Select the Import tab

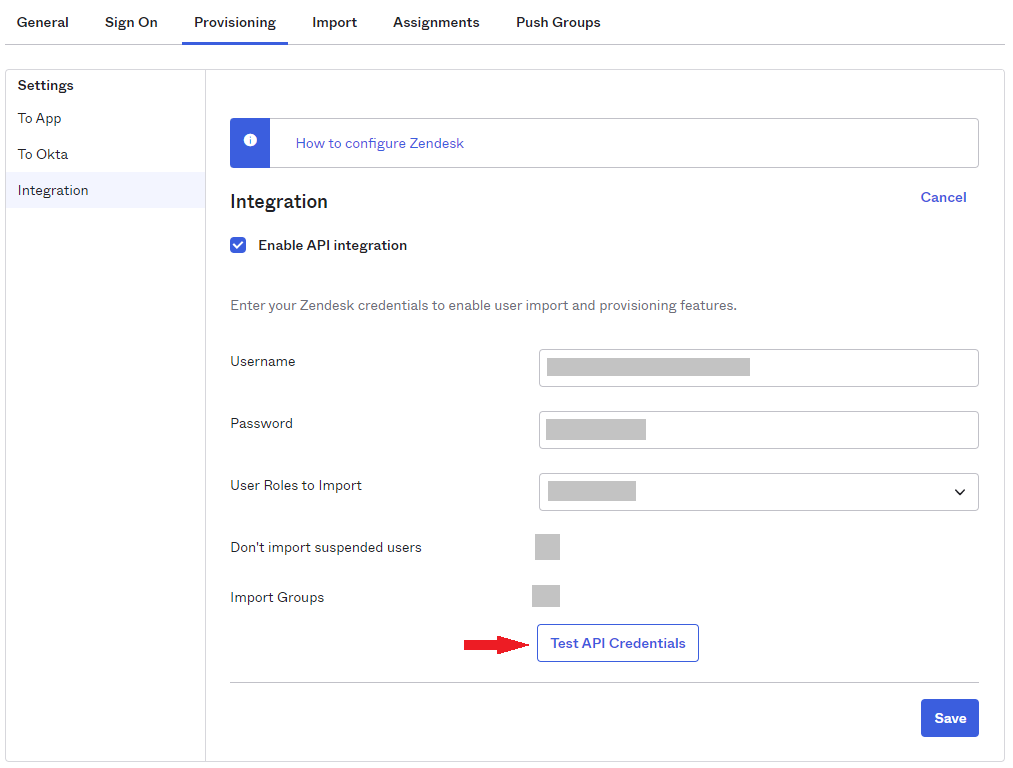coord(334,22)
